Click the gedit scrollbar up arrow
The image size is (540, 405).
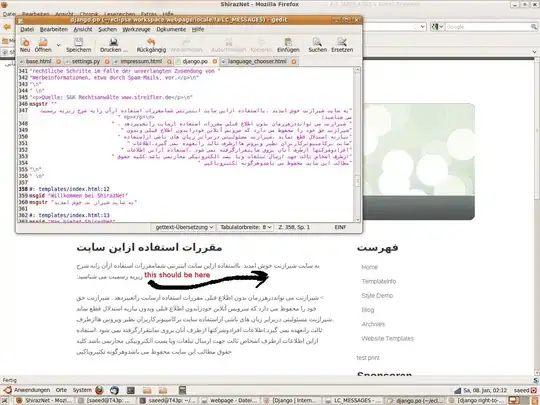coord(357,70)
